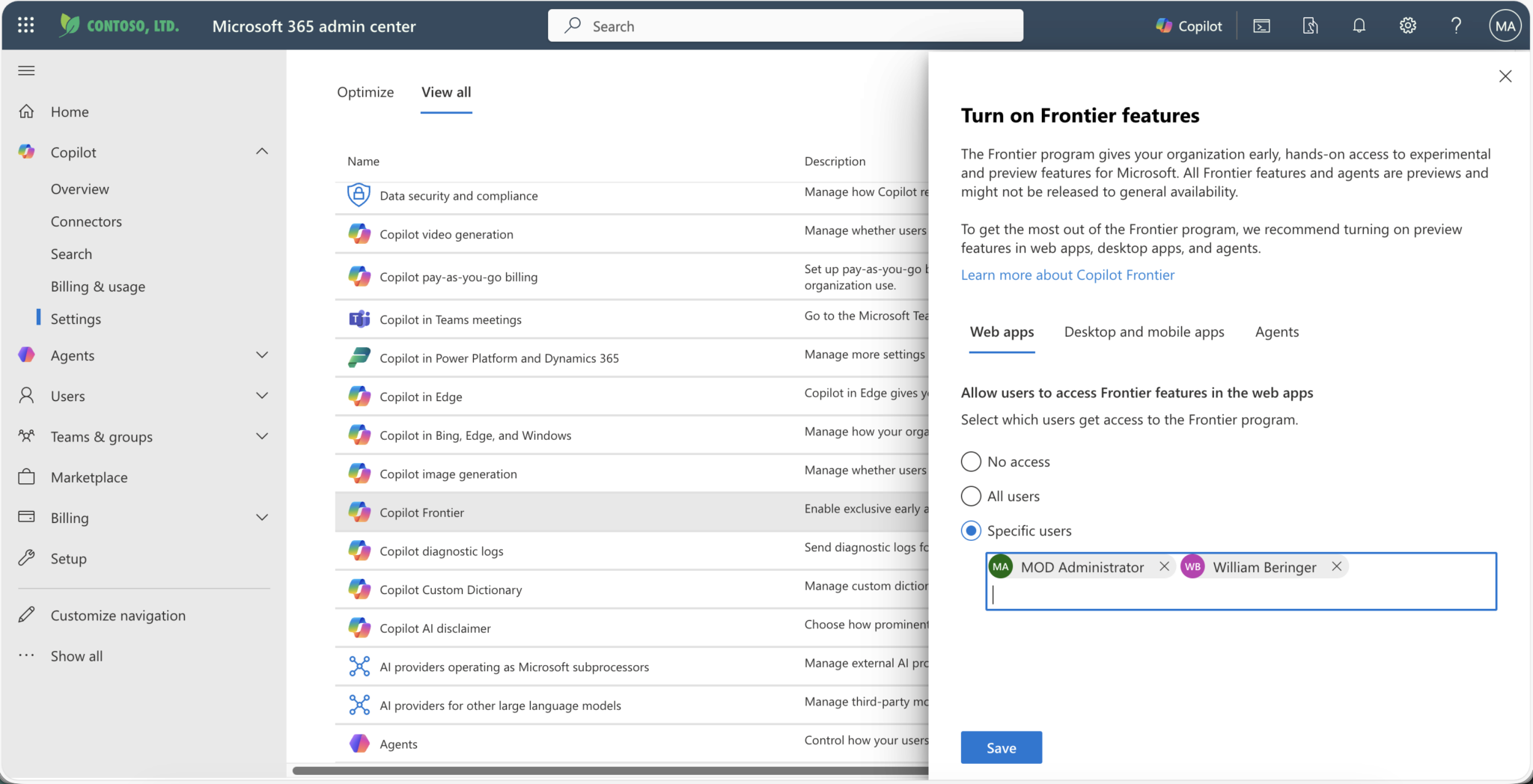
Task: Open the settings gear icon
Action: coord(1408,25)
